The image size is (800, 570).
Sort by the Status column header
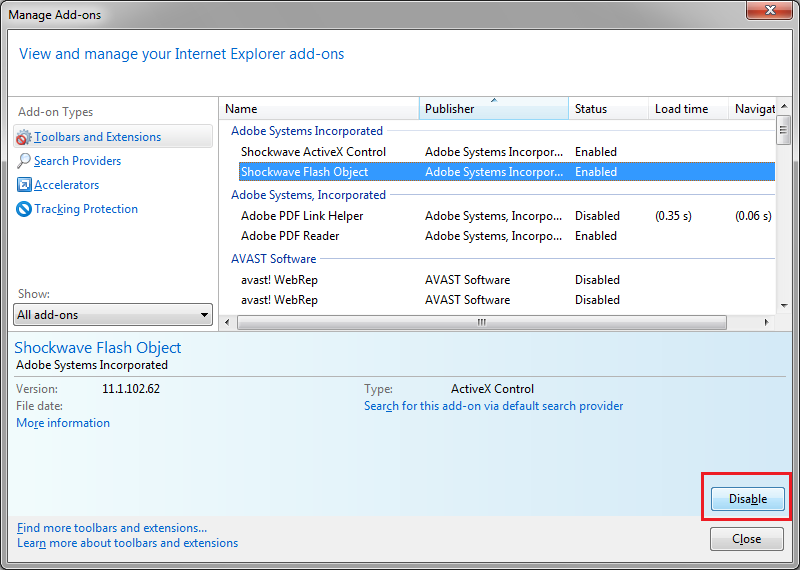click(x=608, y=109)
